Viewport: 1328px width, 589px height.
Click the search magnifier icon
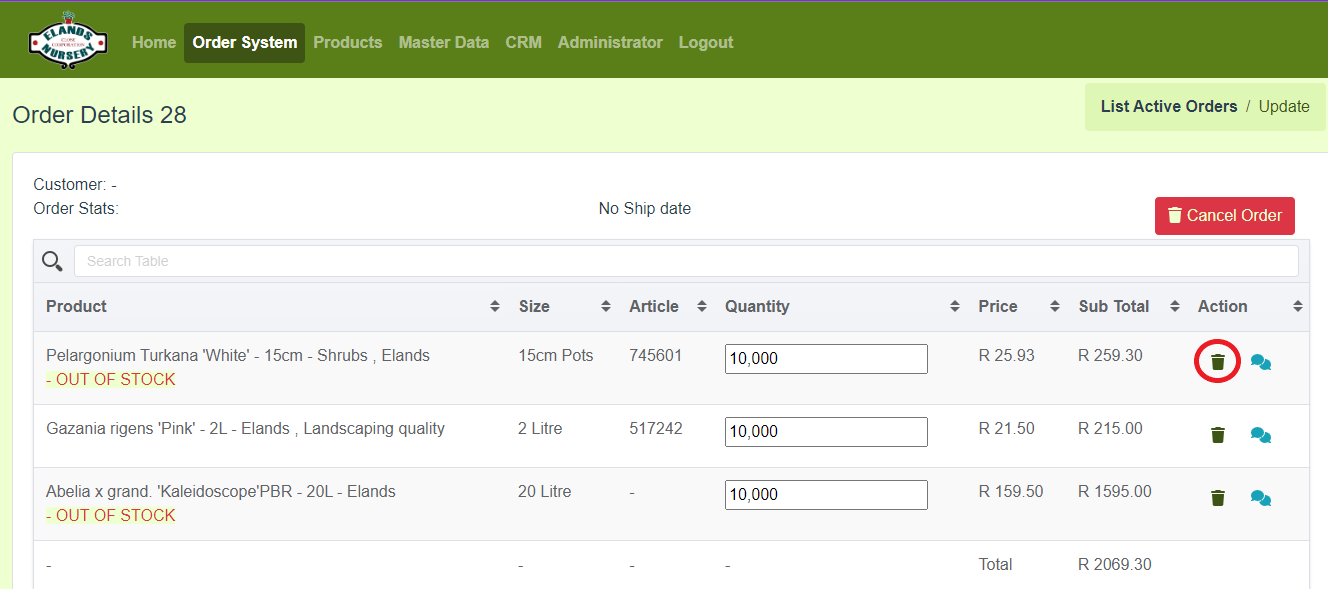52,261
